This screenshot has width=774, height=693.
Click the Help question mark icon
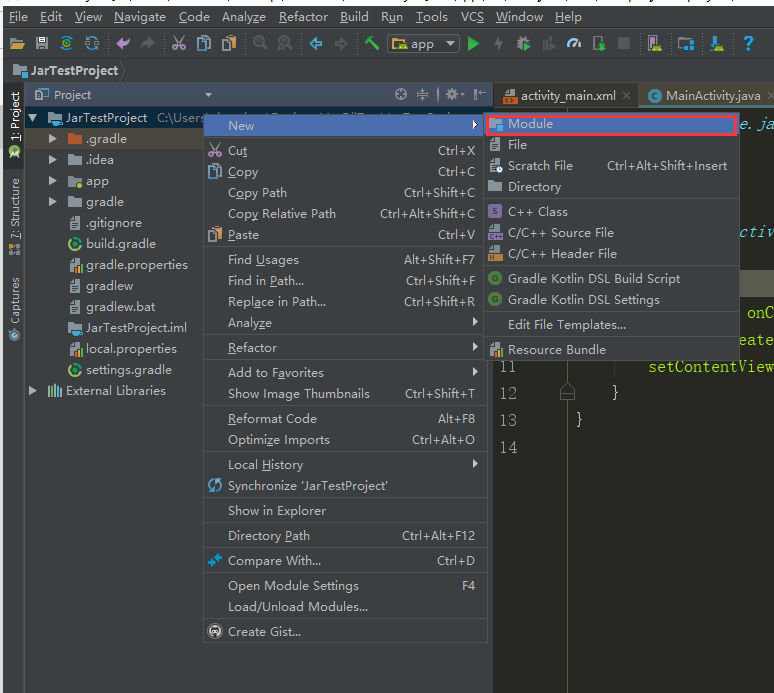[748, 43]
